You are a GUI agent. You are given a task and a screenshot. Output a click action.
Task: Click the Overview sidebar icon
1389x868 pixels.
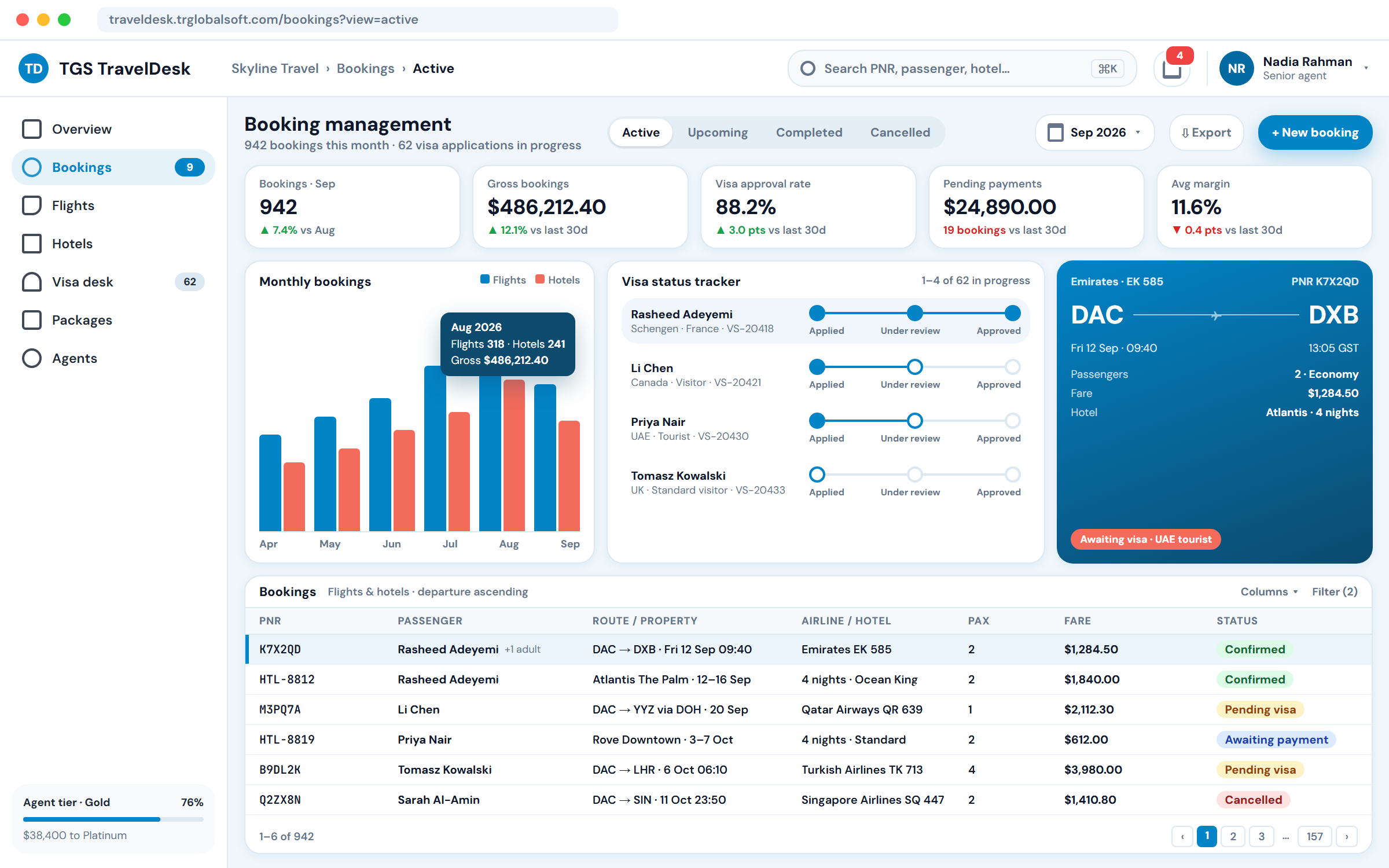point(32,129)
